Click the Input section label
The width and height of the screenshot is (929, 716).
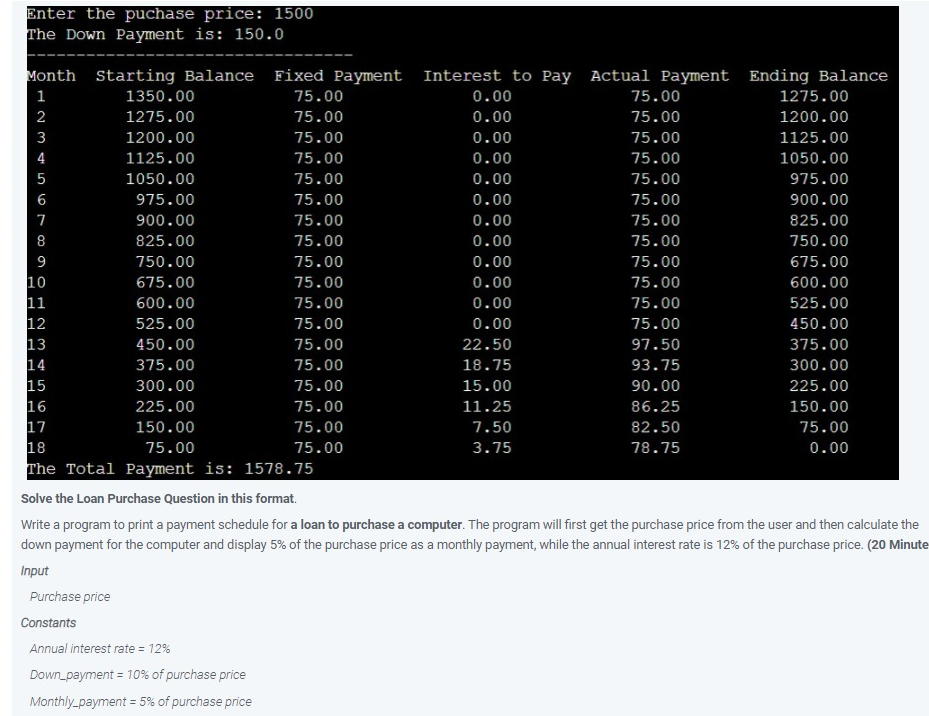click(x=35, y=570)
